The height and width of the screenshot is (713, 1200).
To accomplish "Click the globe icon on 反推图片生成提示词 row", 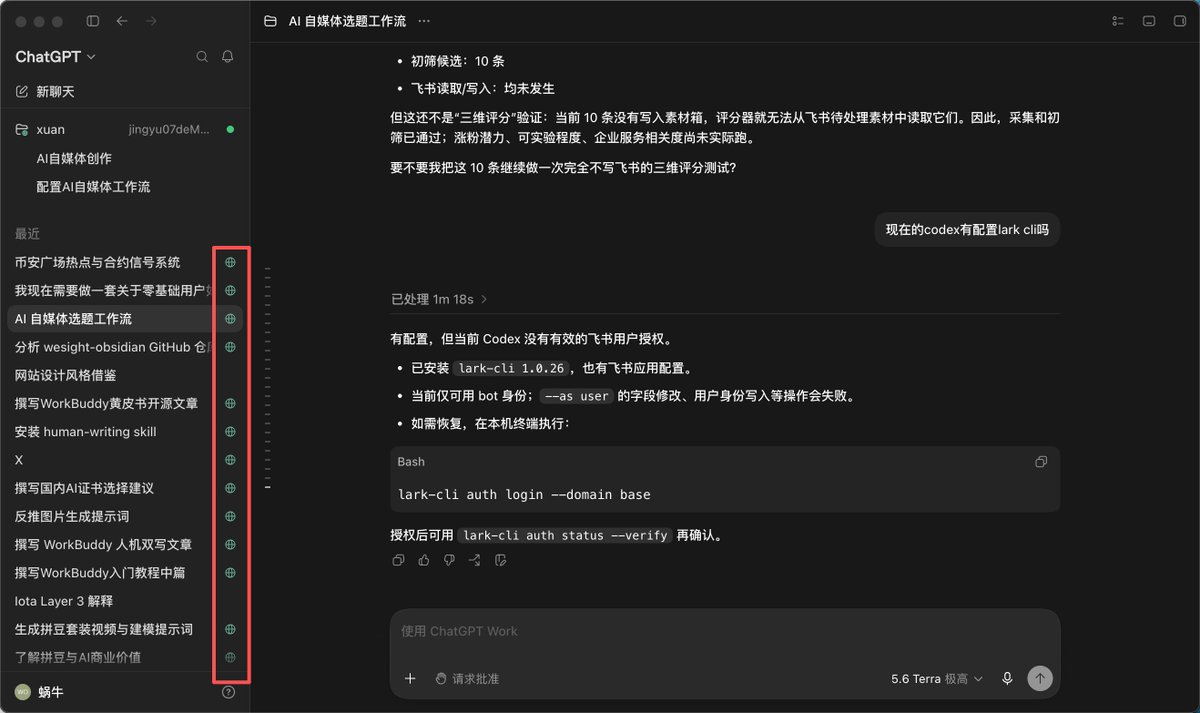I will pos(230,517).
